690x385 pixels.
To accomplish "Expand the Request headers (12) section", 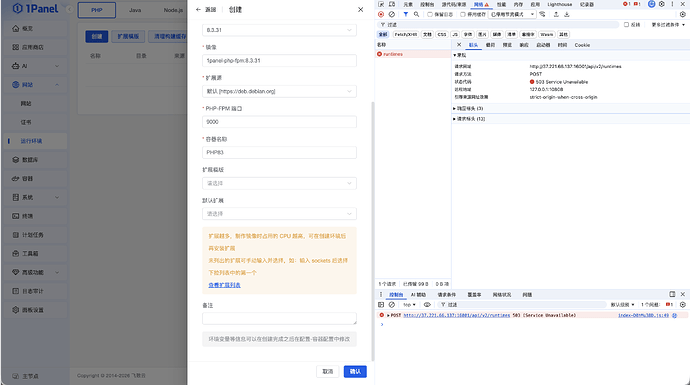I will pyautogui.click(x=469, y=119).
